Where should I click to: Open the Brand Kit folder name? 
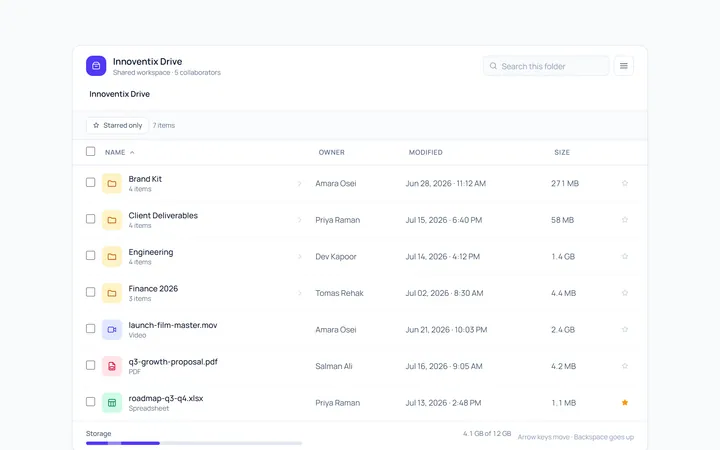145,179
